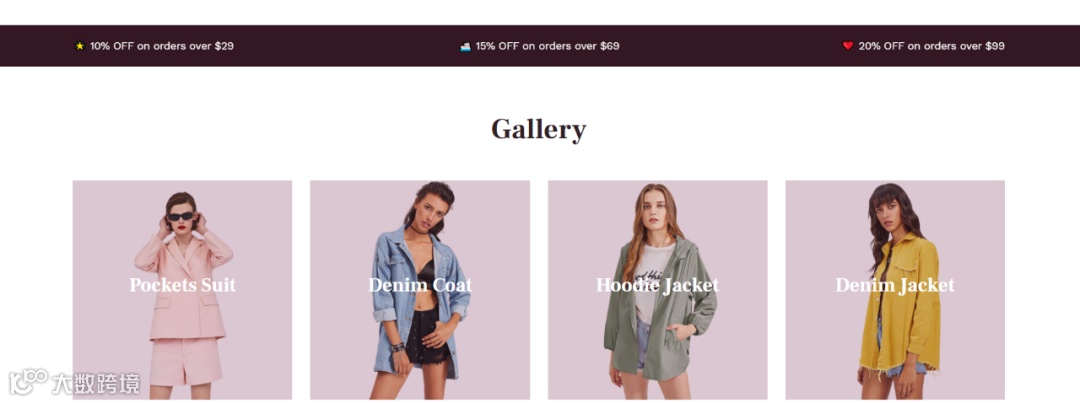Click the watermark logo icon at bottom left
Viewport: 1080px width, 403px height.
[28, 382]
